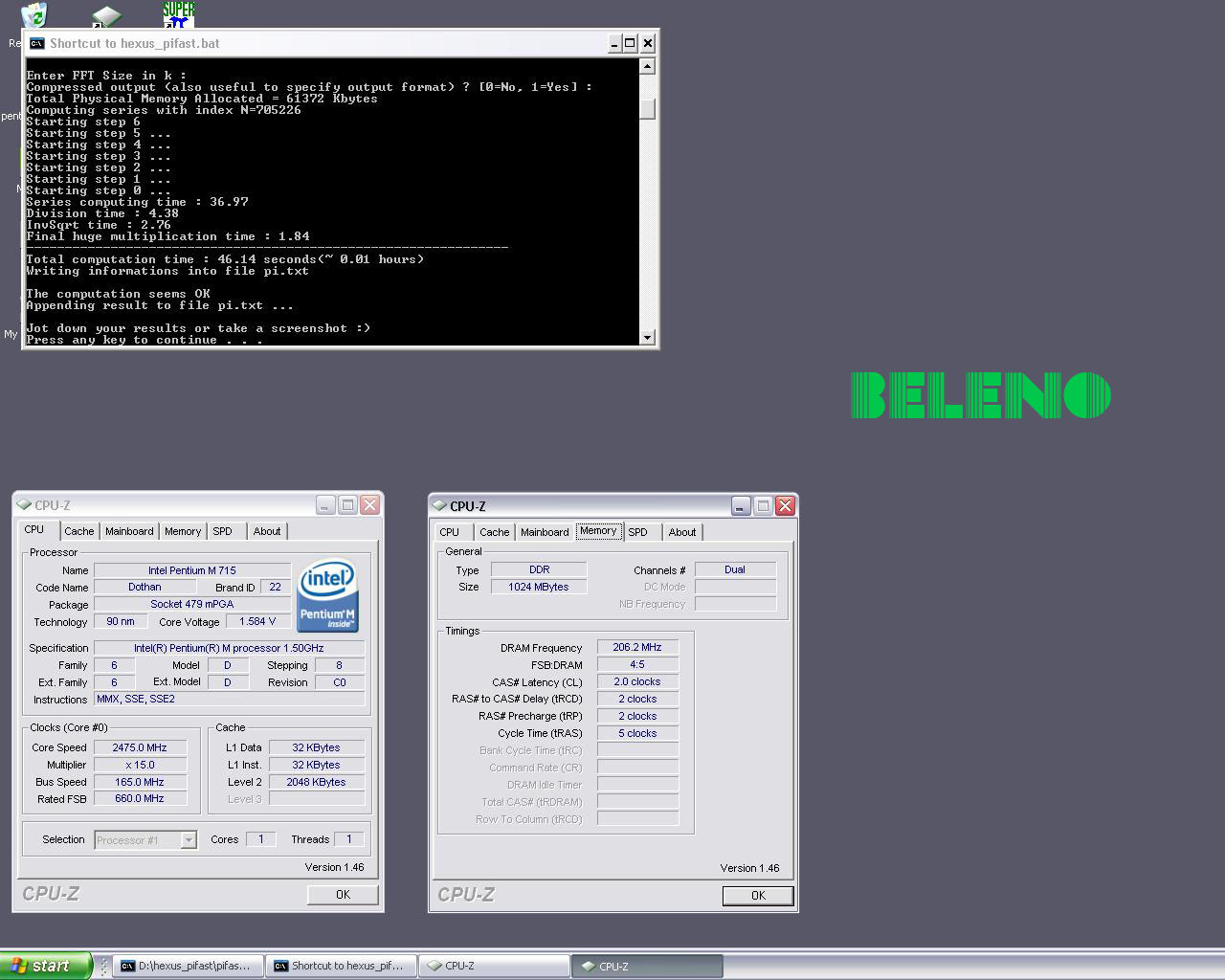Screen dimensions: 1225x980
Task: Click the console window's system menu icon
Action: 36,43
